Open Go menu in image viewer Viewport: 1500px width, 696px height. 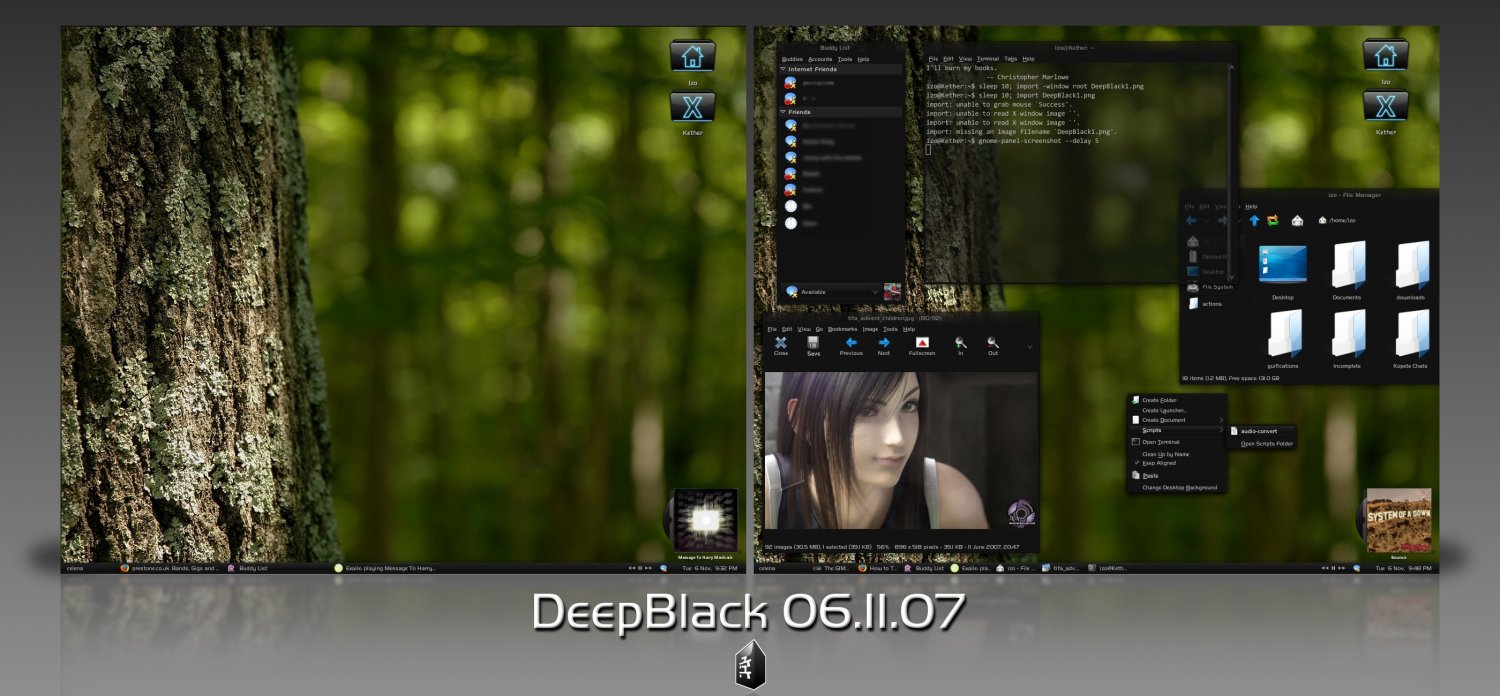tap(819, 329)
